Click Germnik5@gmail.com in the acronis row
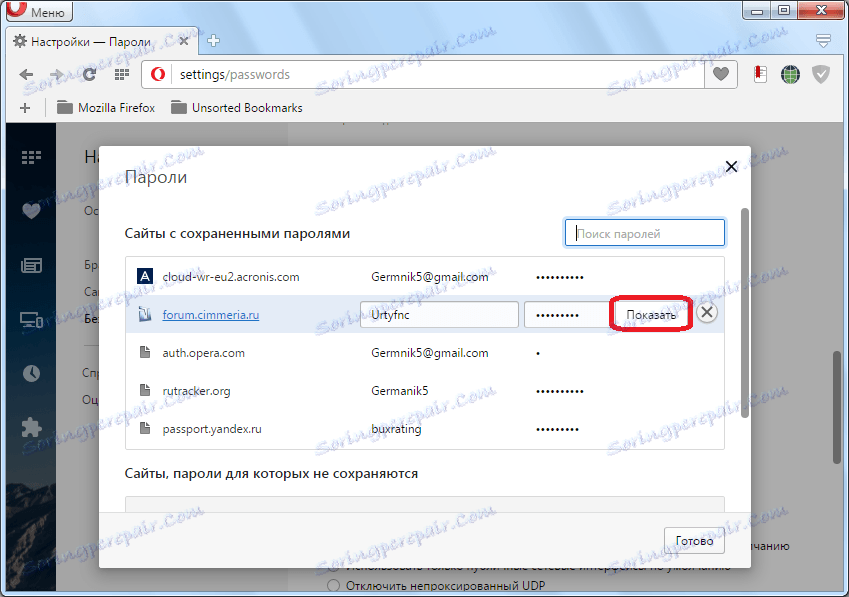The image size is (849, 597). click(x=429, y=277)
